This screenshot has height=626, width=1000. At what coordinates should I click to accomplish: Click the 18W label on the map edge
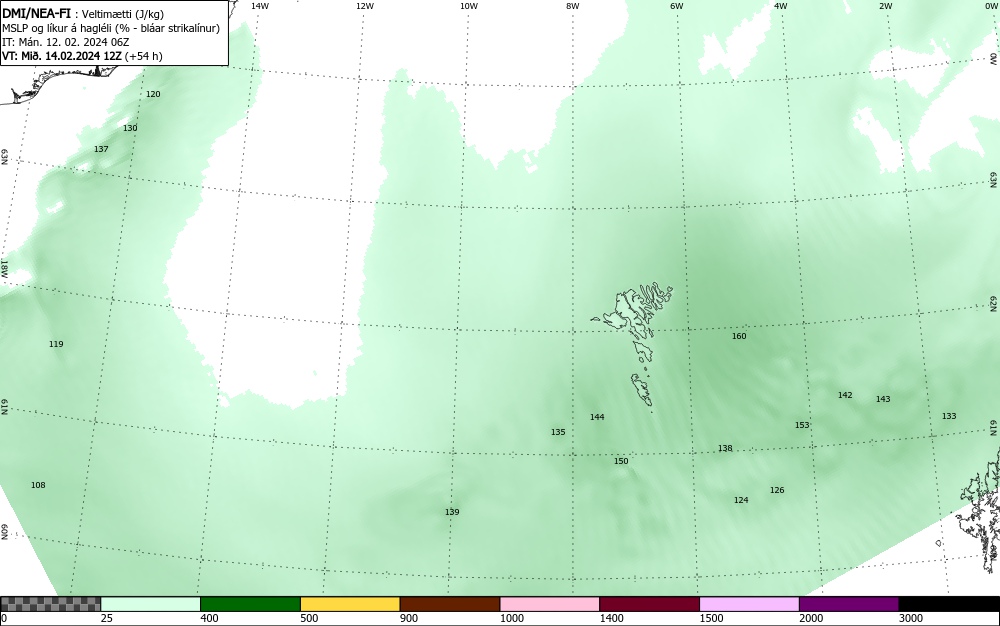[x=4, y=268]
